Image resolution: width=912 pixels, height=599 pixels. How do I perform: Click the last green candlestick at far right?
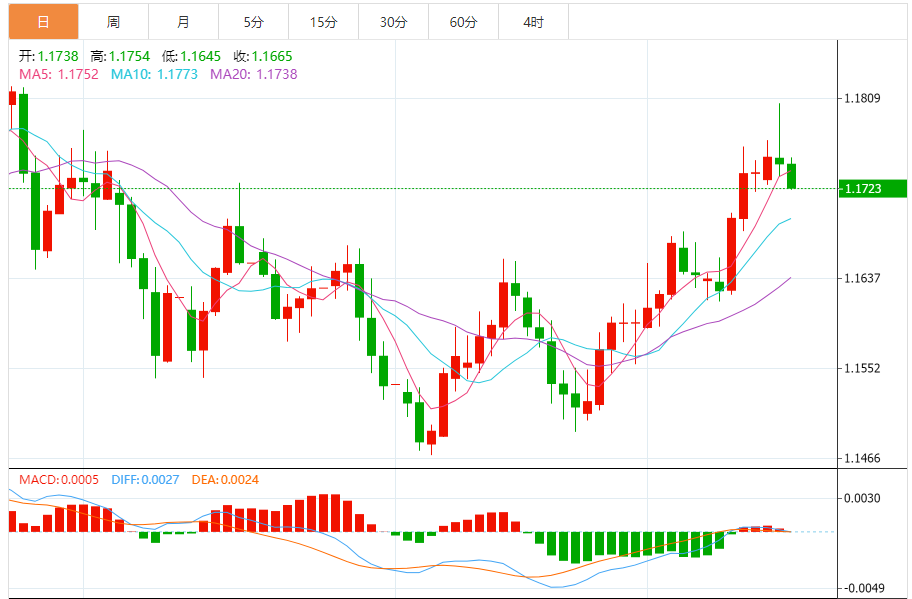[791, 176]
